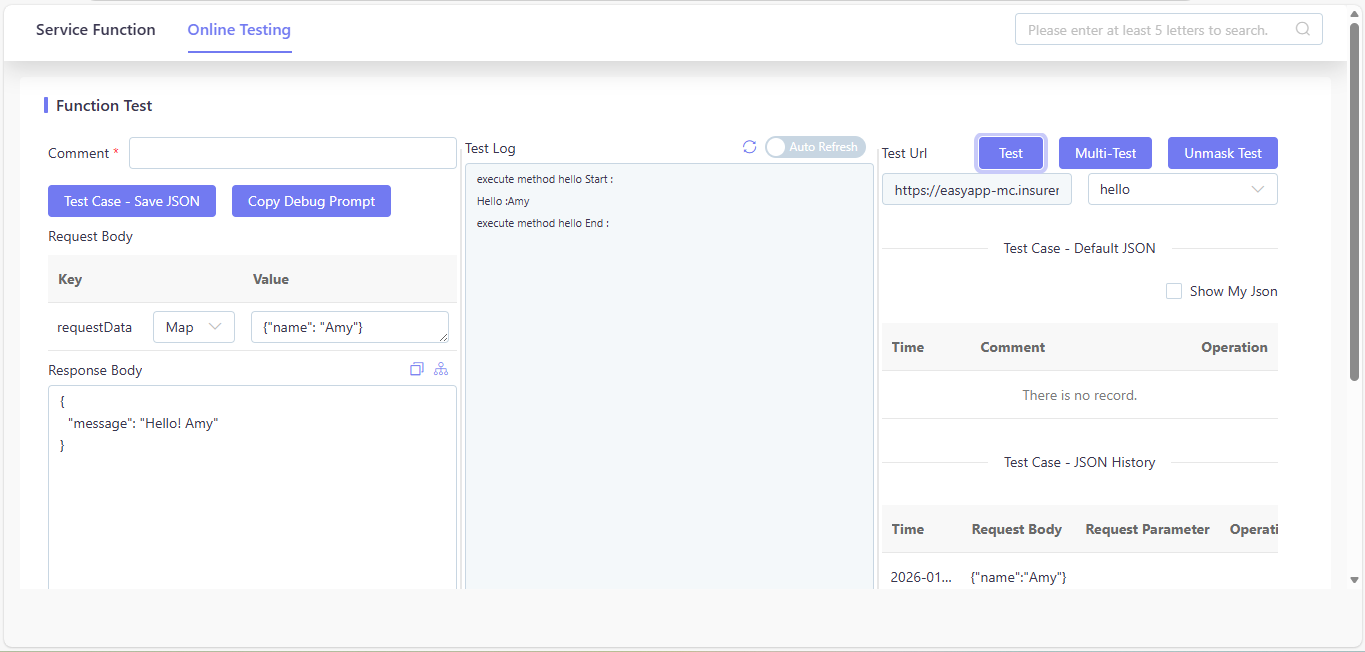Expand the hello function dropdown
Image resolution: width=1365 pixels, height=652 pixels.
[1183, 189]
